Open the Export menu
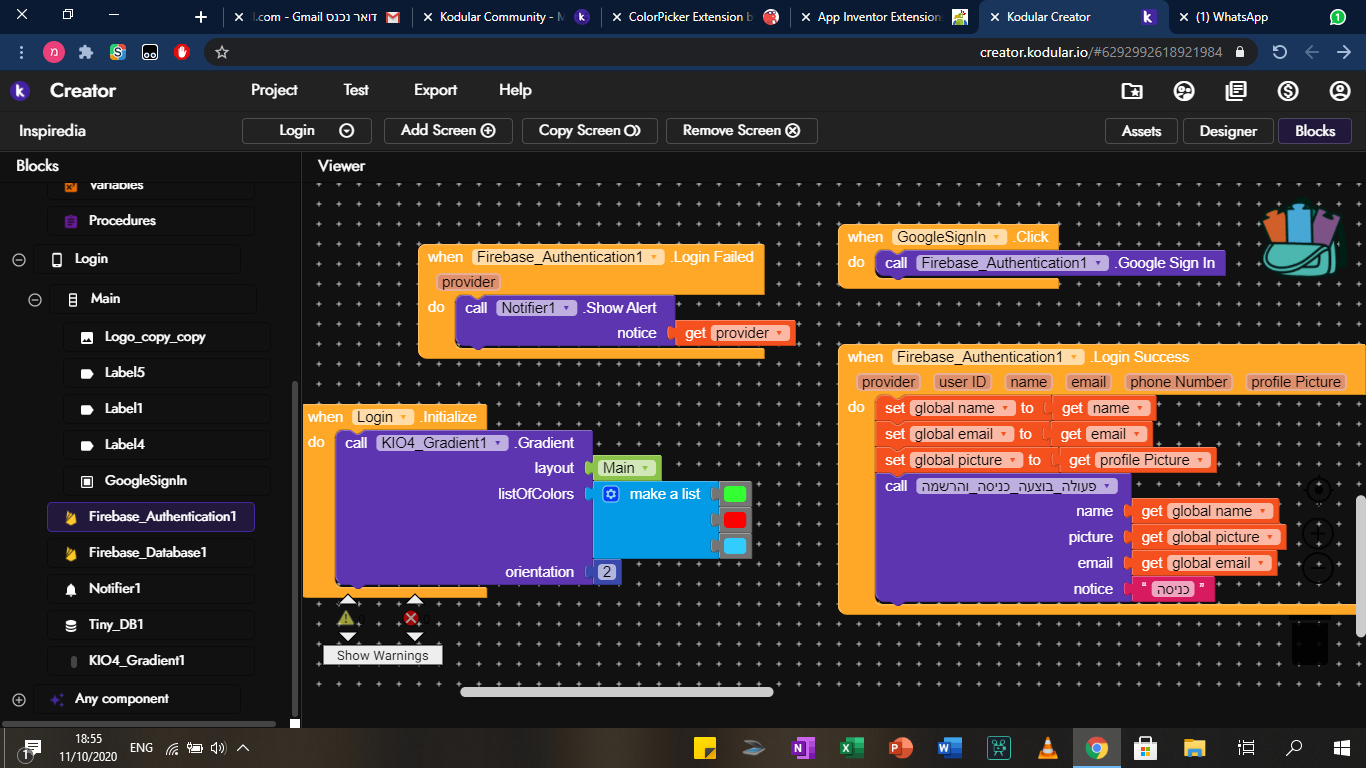This screenshot has height=768, width=1366. (x=435, y=90)
